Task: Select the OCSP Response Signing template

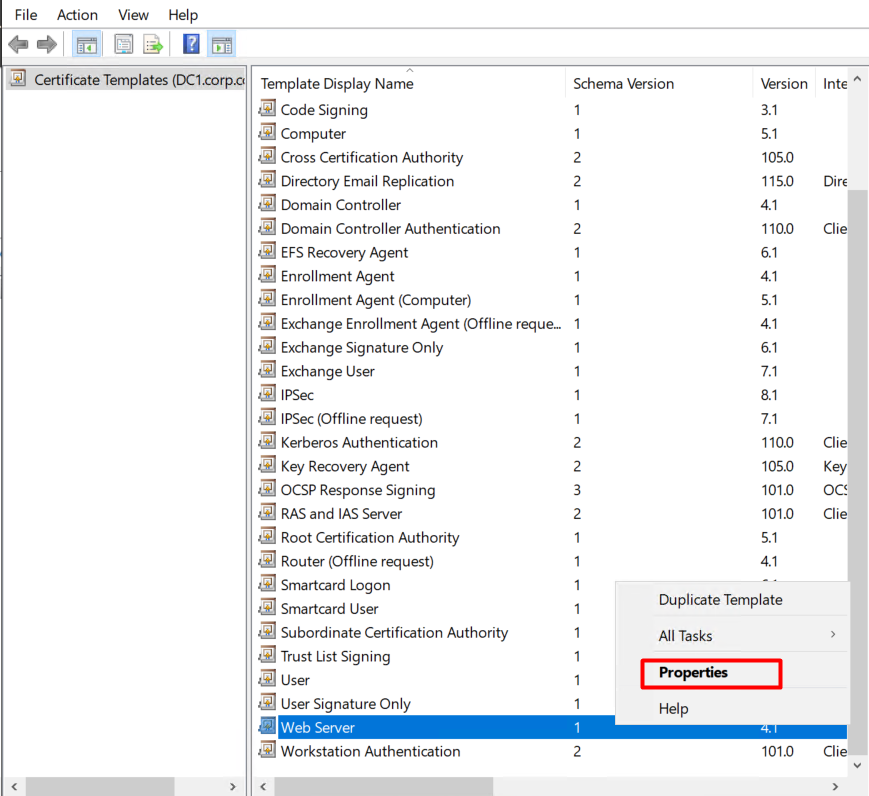Action: [357, 490]
